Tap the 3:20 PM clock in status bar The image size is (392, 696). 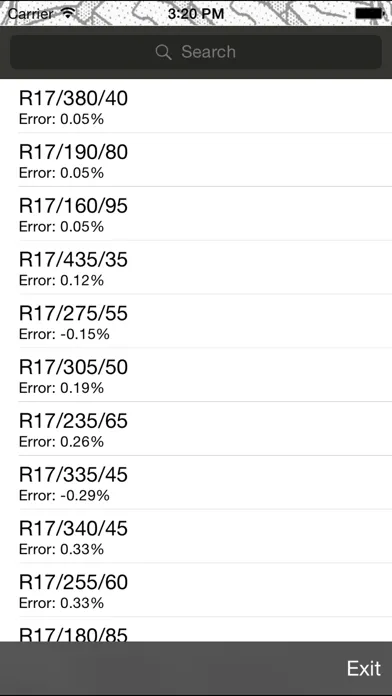point(196,14)
